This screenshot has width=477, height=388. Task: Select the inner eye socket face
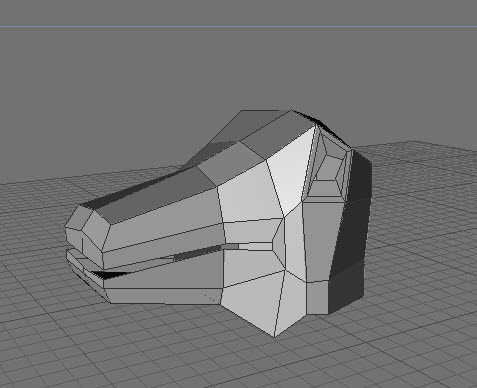point(328,168)
